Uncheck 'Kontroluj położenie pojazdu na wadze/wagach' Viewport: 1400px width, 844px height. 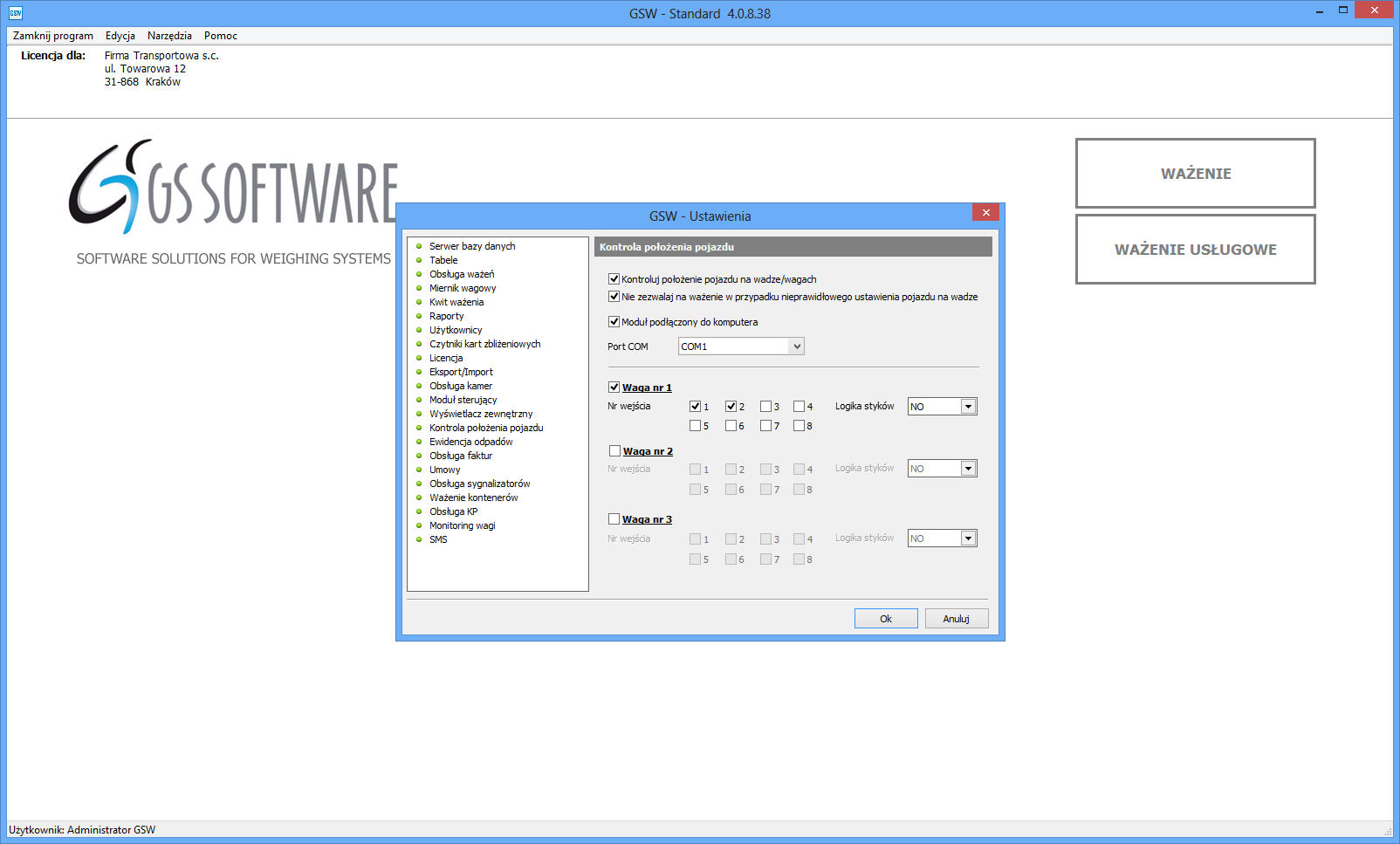[x=614, y=279]
